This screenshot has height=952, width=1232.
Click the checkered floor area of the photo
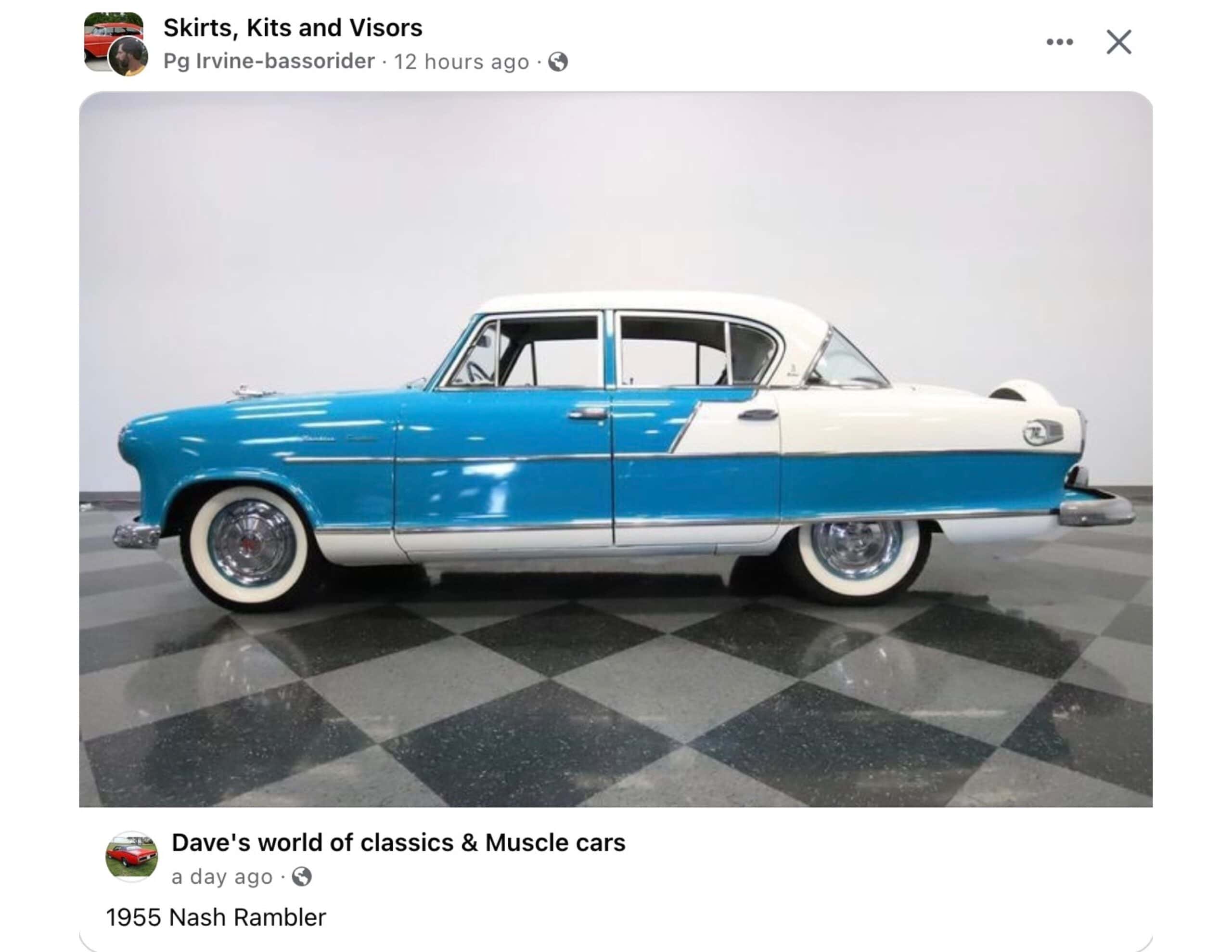tap(616, 706)
